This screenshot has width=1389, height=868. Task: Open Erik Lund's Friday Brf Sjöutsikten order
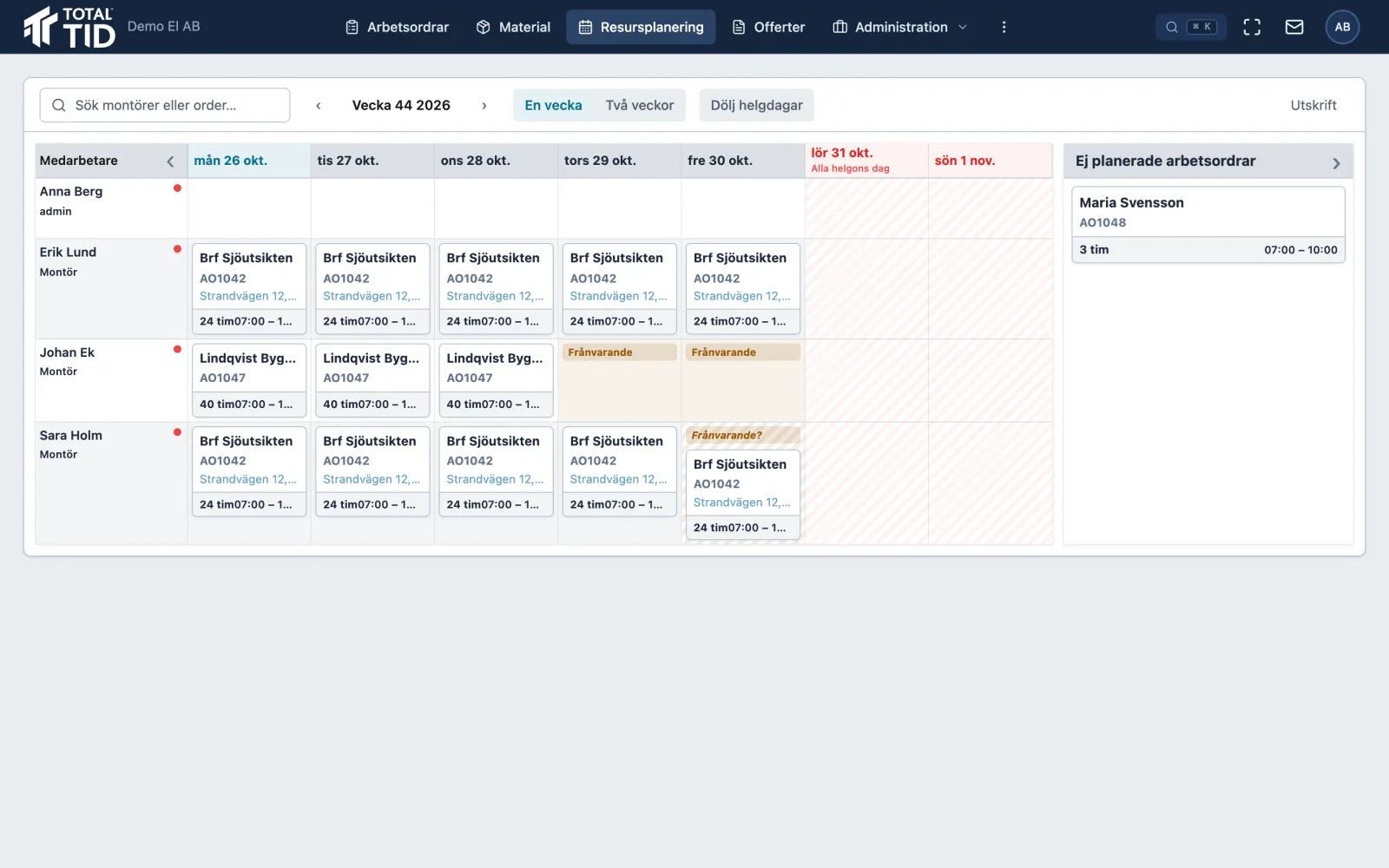pyautogui.click(x=743, y=289)
